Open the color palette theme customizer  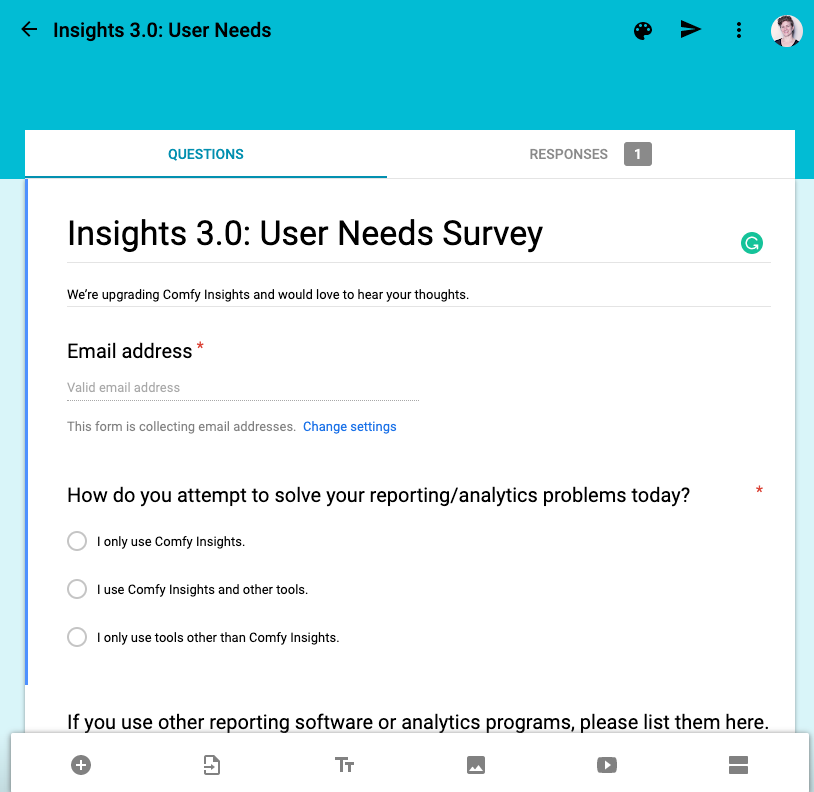tap(643, 30)
